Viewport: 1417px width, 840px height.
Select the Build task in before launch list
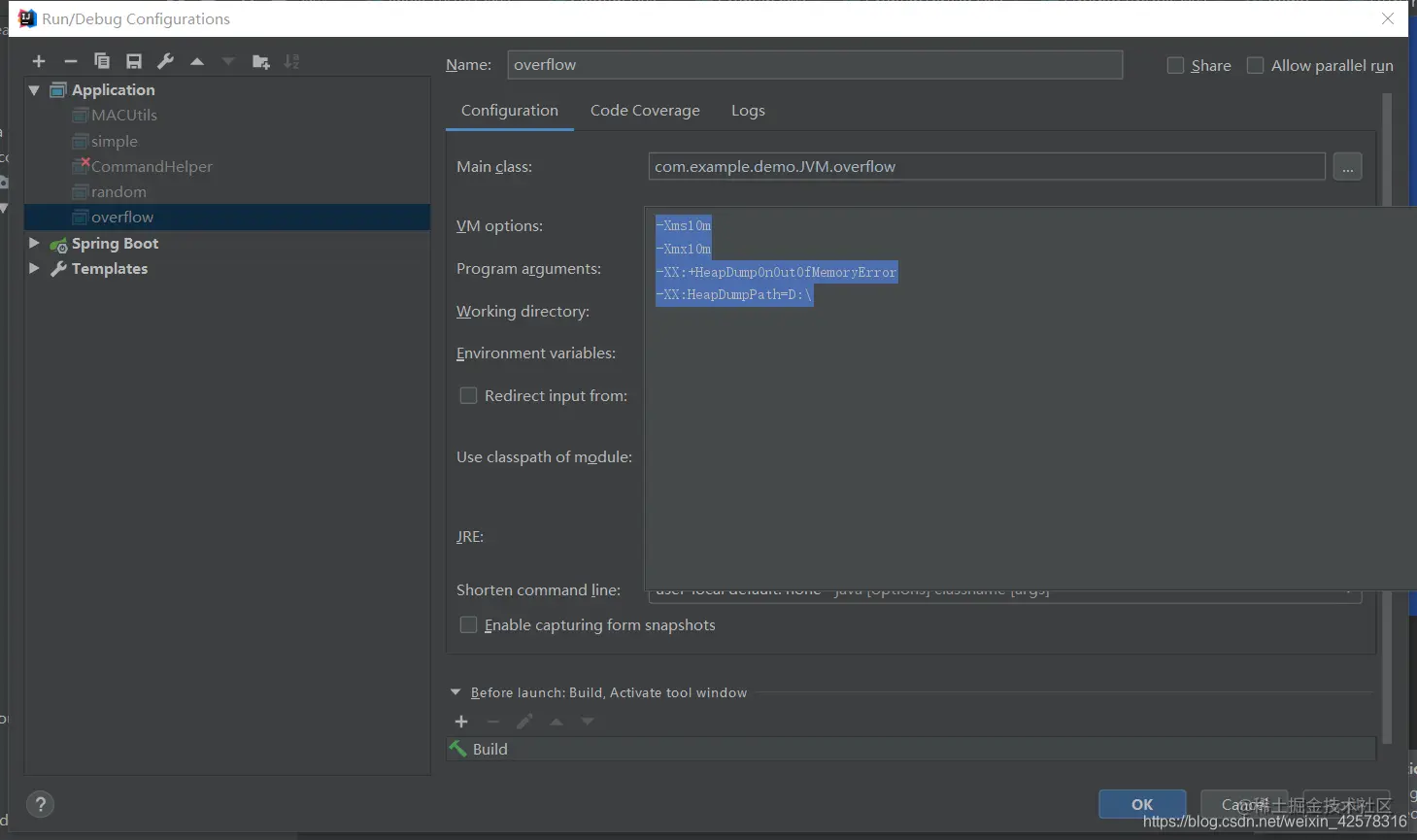pos(911,749)
